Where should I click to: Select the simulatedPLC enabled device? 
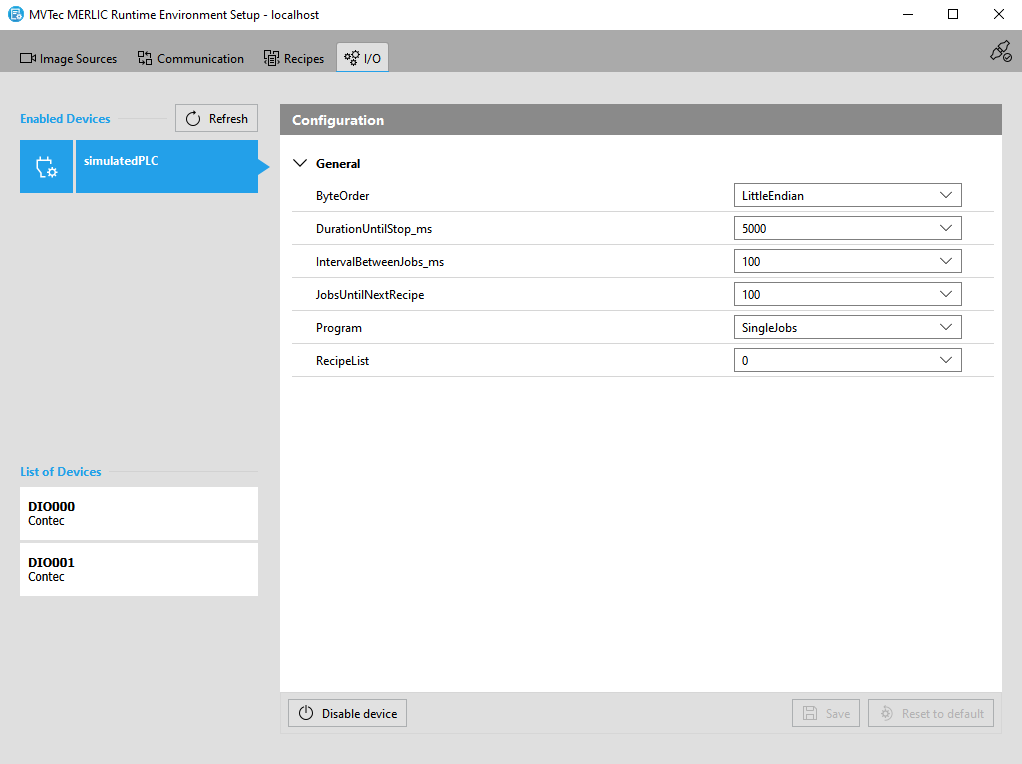pos(166,167)
